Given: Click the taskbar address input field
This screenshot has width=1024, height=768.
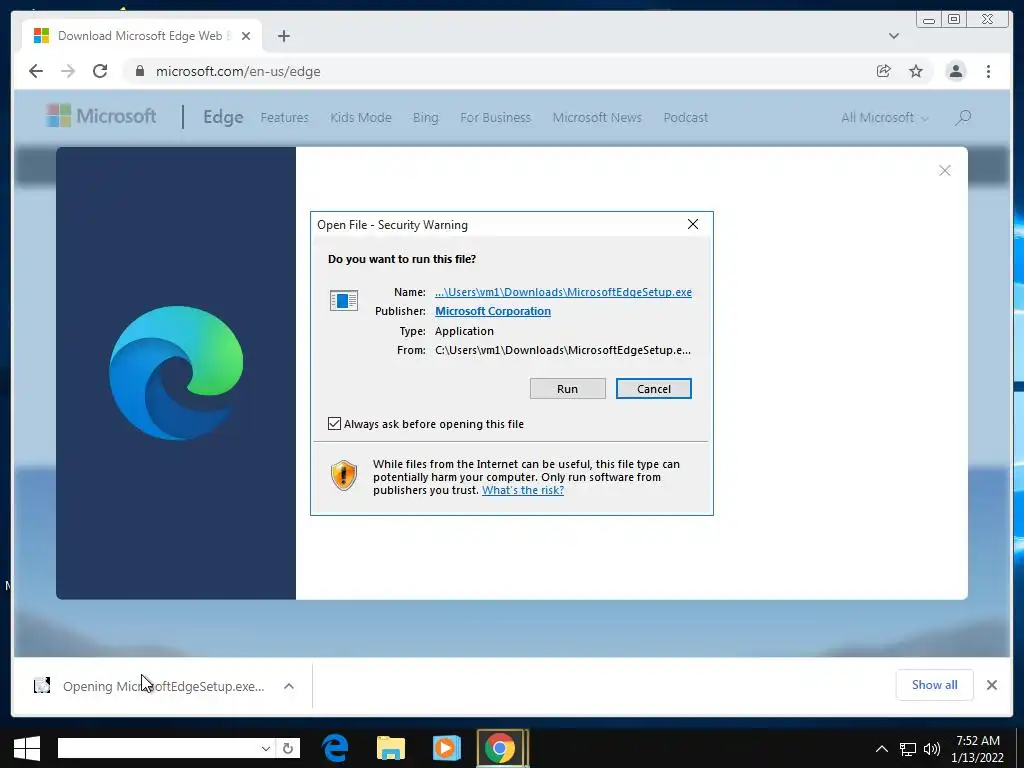Looking at the screenshot, I should tap(158, 748).
